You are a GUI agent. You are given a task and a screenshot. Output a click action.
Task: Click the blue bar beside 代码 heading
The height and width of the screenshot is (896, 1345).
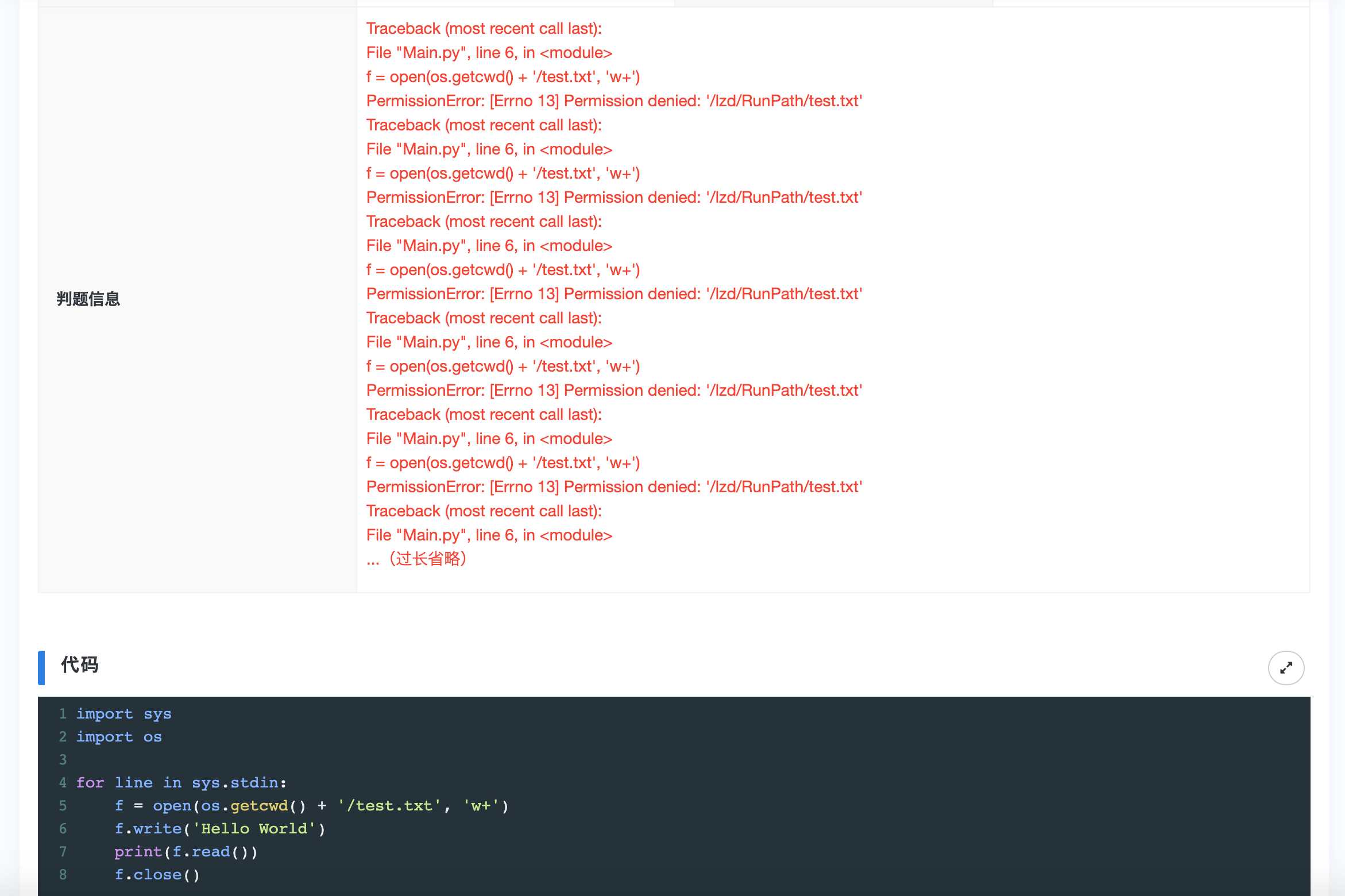click(41, 668)
